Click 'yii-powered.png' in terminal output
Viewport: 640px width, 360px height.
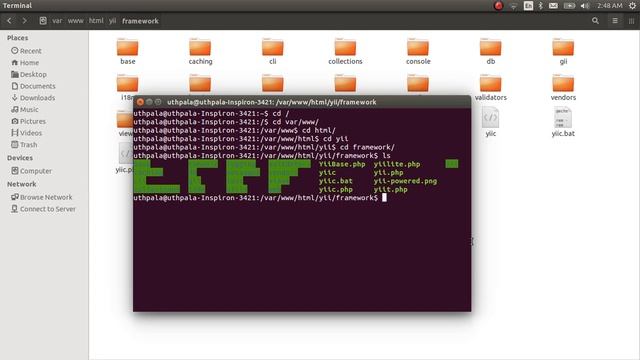click(405, 181)
